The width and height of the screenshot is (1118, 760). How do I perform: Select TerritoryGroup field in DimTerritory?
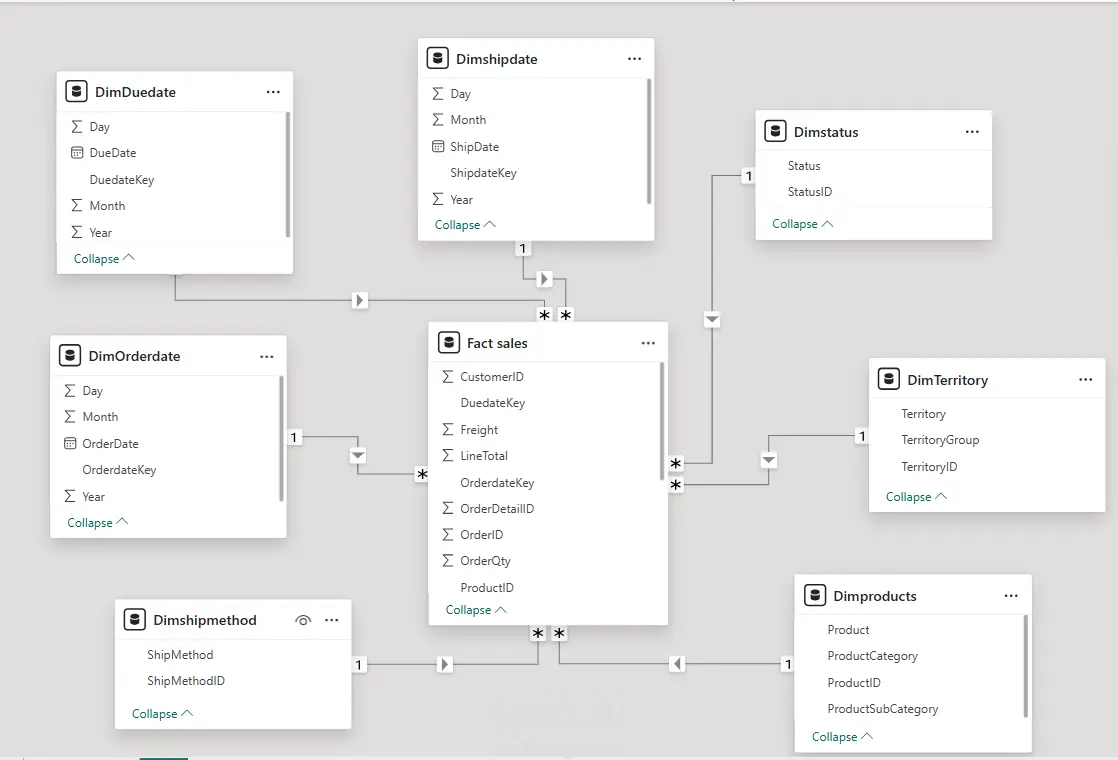click(940, 440)
